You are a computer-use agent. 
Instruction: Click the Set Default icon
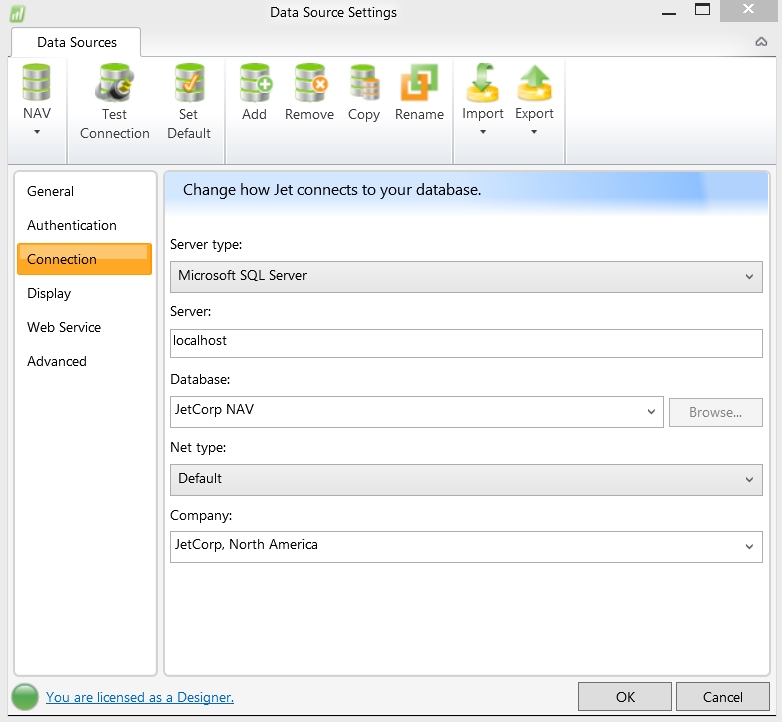189,83
